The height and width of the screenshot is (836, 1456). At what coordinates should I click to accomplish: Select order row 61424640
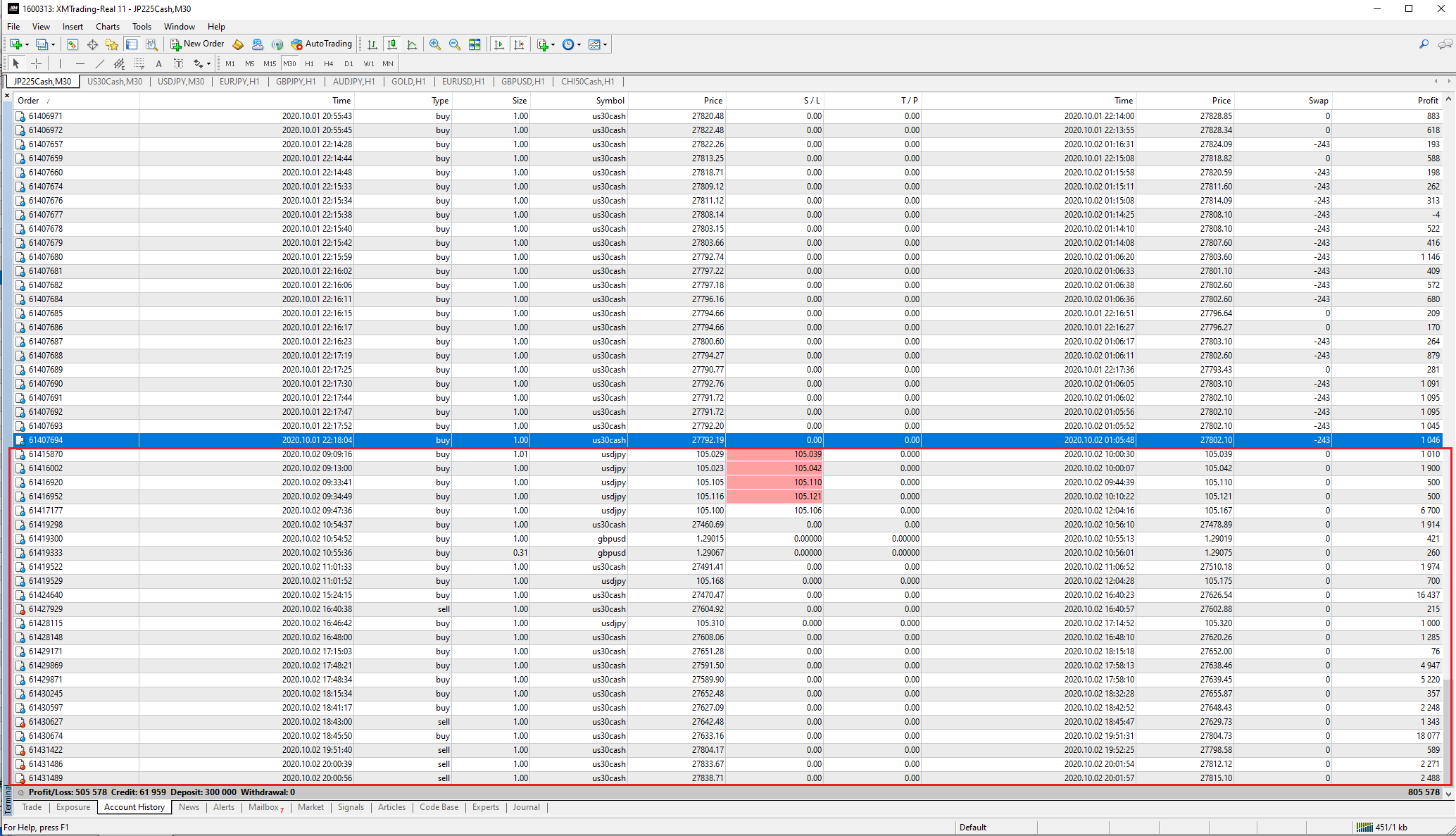coord(727,595)
